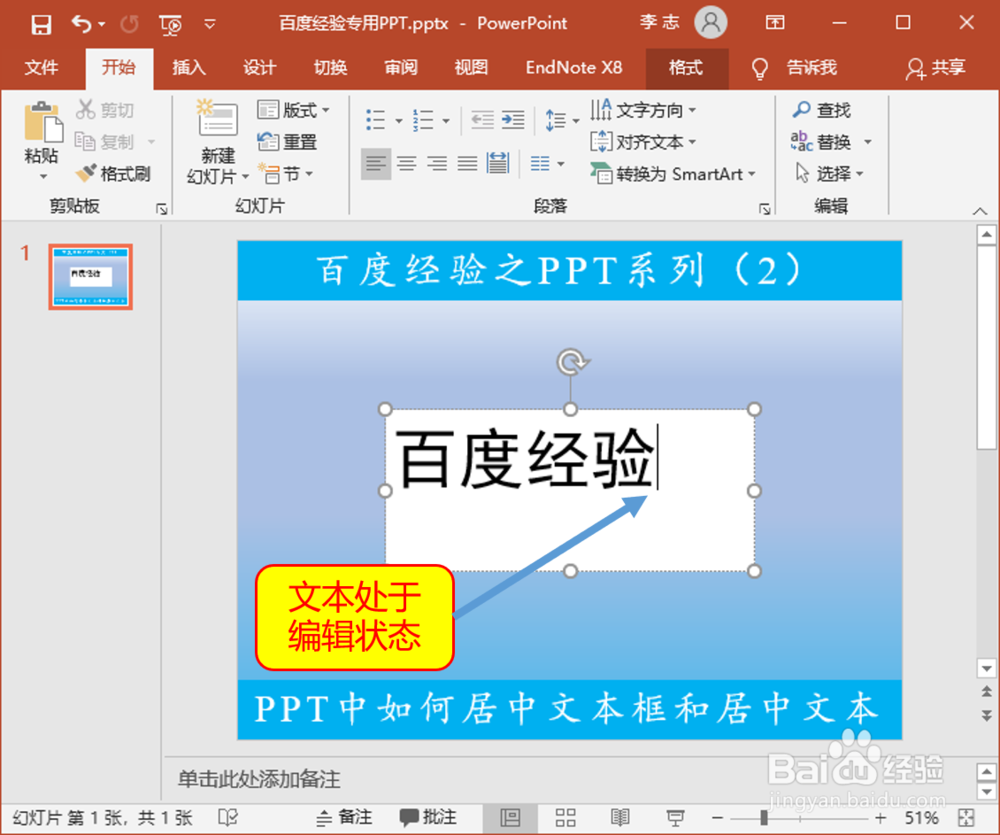
Task: Save the presentation with the floppy disk icon
Action: pyautogui.click(x=41, y=24)
